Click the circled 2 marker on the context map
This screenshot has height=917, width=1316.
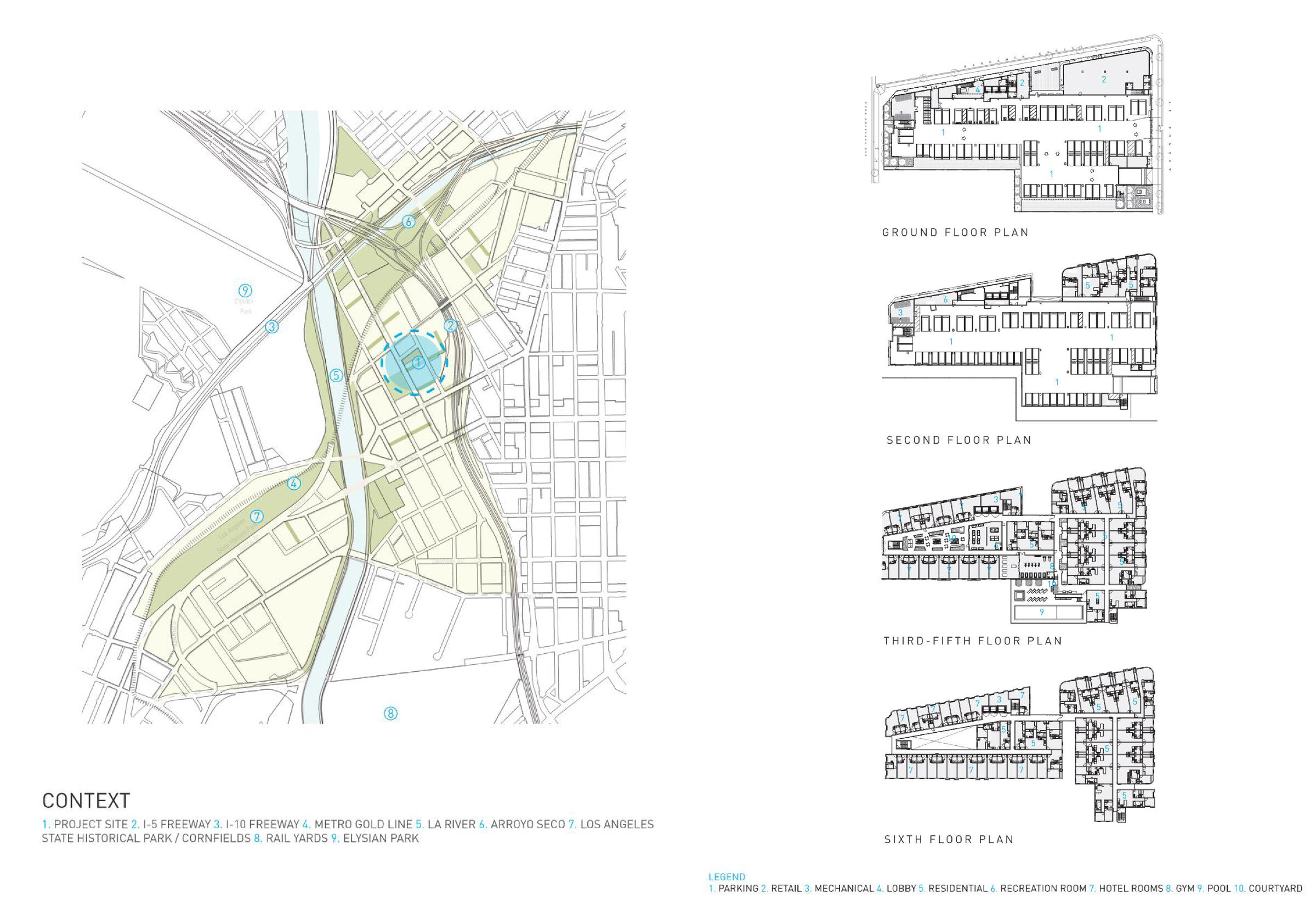[x=451, y=326]
